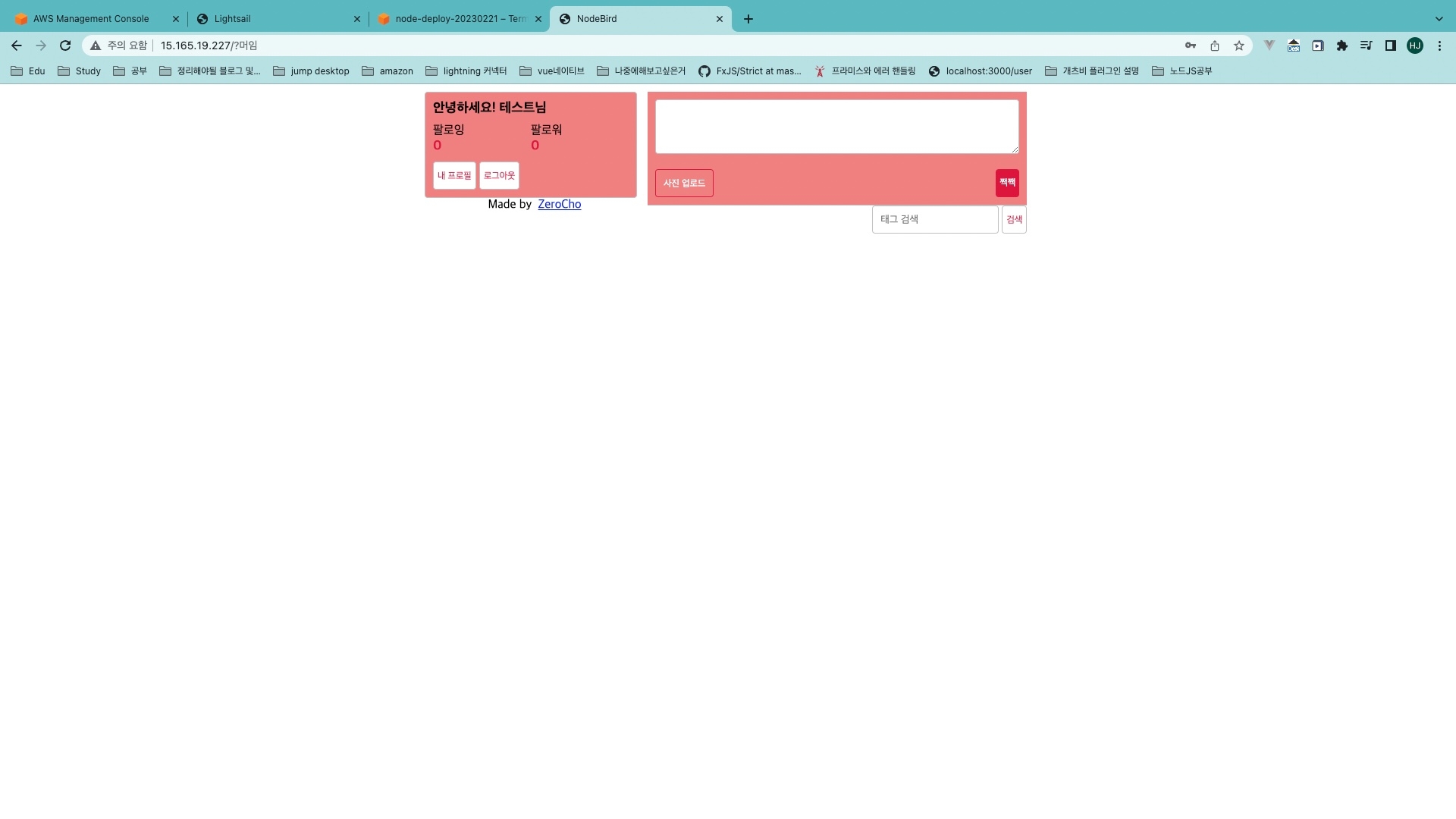
Task: Open 프라미스와 에러 핸들링 bookmark
Action: point(865,71)
